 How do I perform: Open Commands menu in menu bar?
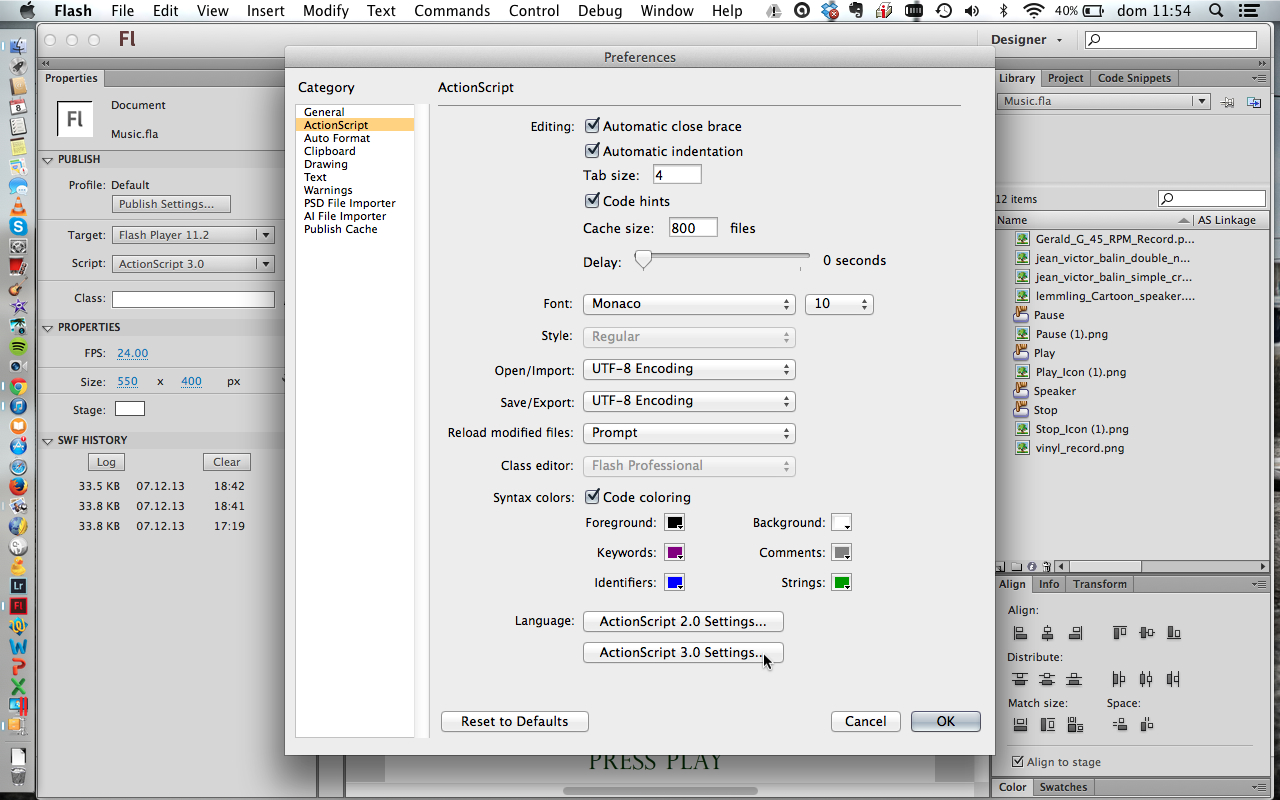coord(452,11)
